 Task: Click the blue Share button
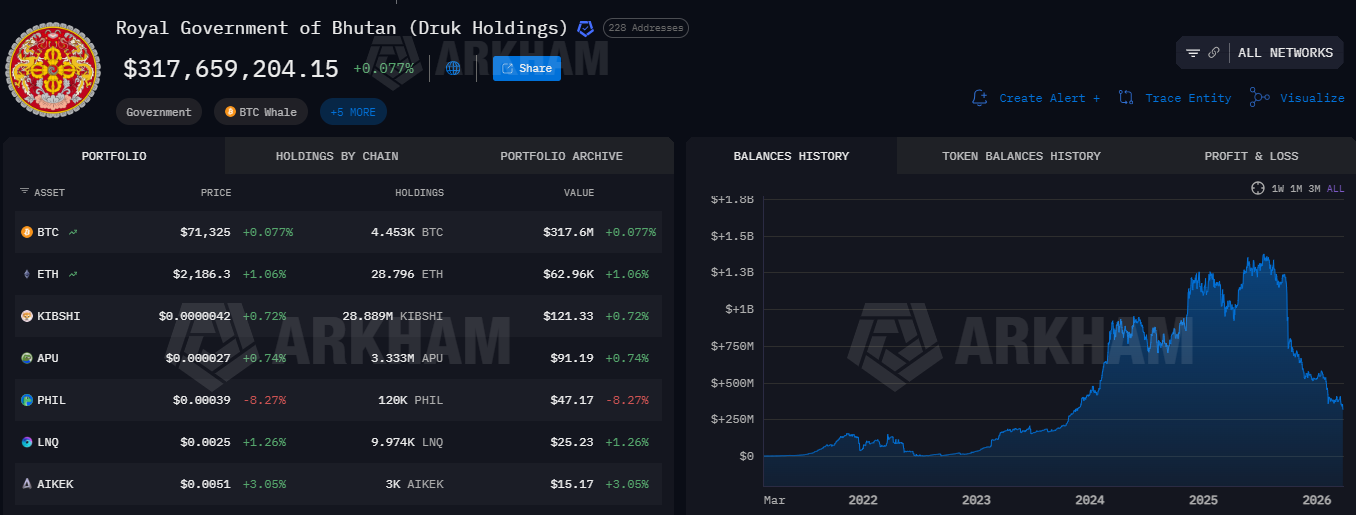[527, 68]
